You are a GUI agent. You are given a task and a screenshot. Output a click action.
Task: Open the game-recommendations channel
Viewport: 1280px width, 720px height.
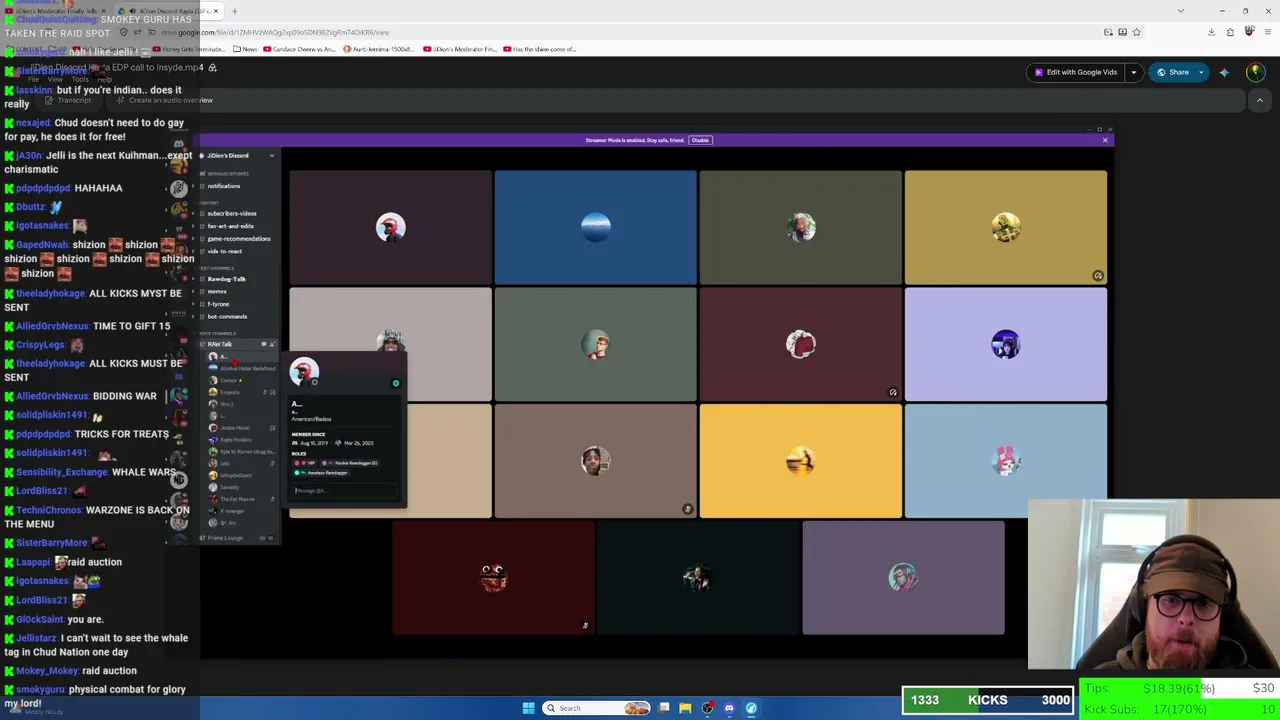(238, 239)
